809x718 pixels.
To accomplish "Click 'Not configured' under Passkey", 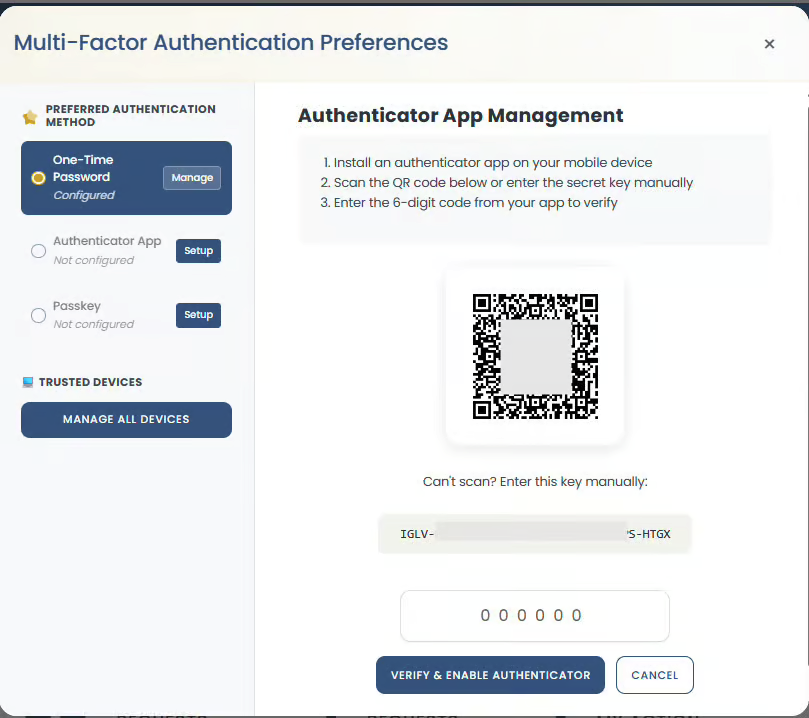I will [x=93, y=324].
